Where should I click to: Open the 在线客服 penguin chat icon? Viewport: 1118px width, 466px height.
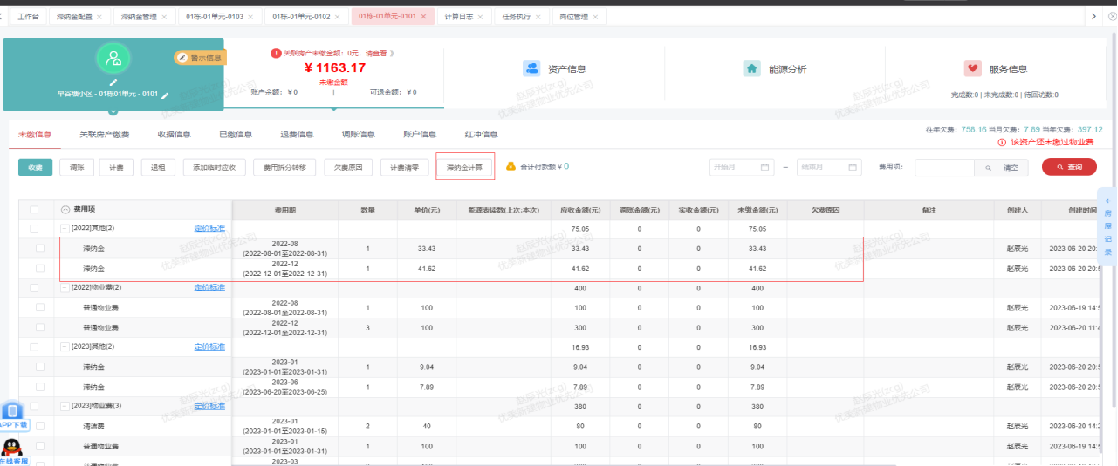13,445
